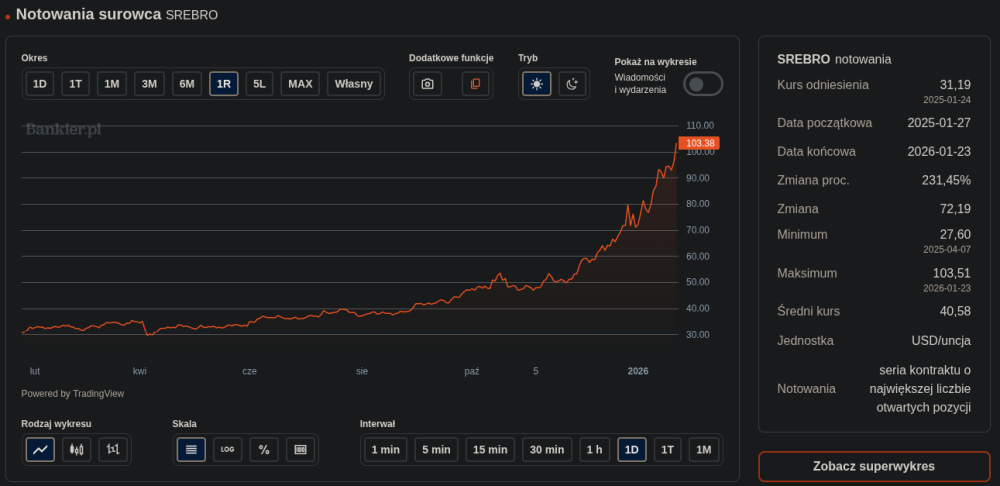The image size is (1000, 486).
Task: Open the Własny custom period option
Action: pyautogui.click(x=354, y=84)
